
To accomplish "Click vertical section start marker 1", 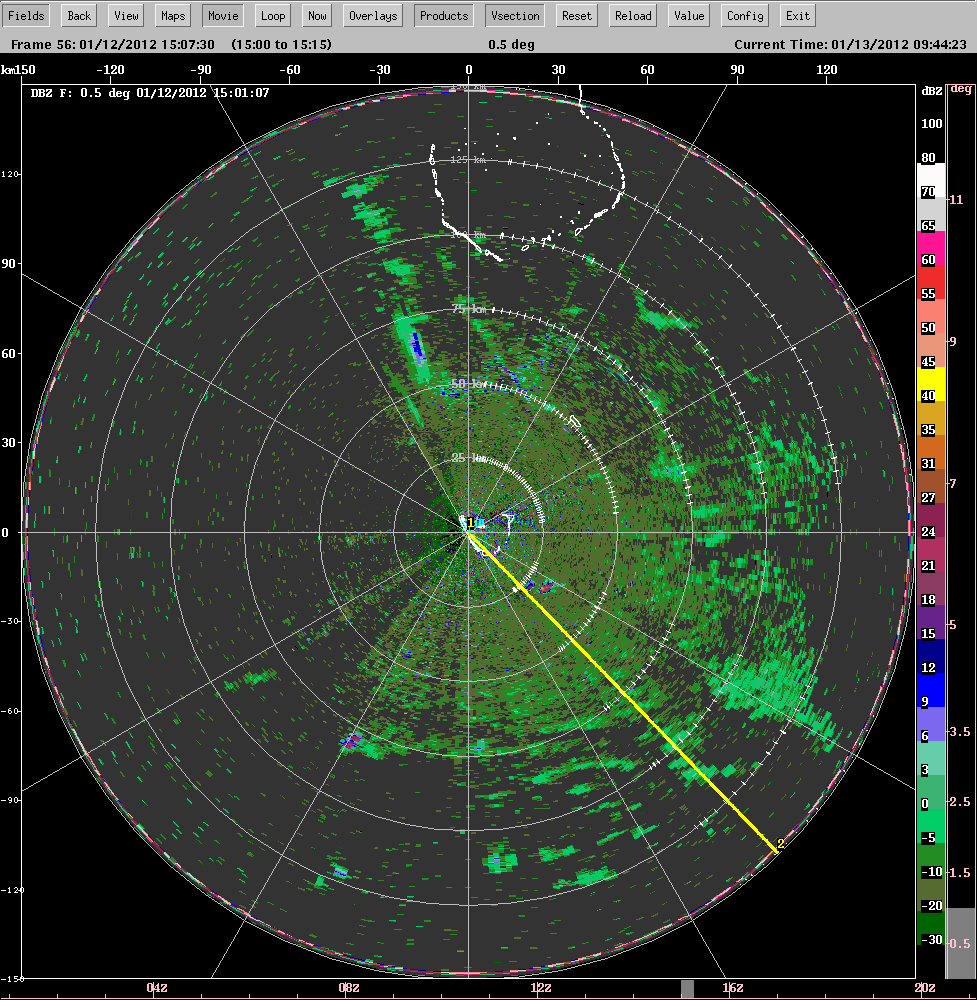I will [471, 523].
